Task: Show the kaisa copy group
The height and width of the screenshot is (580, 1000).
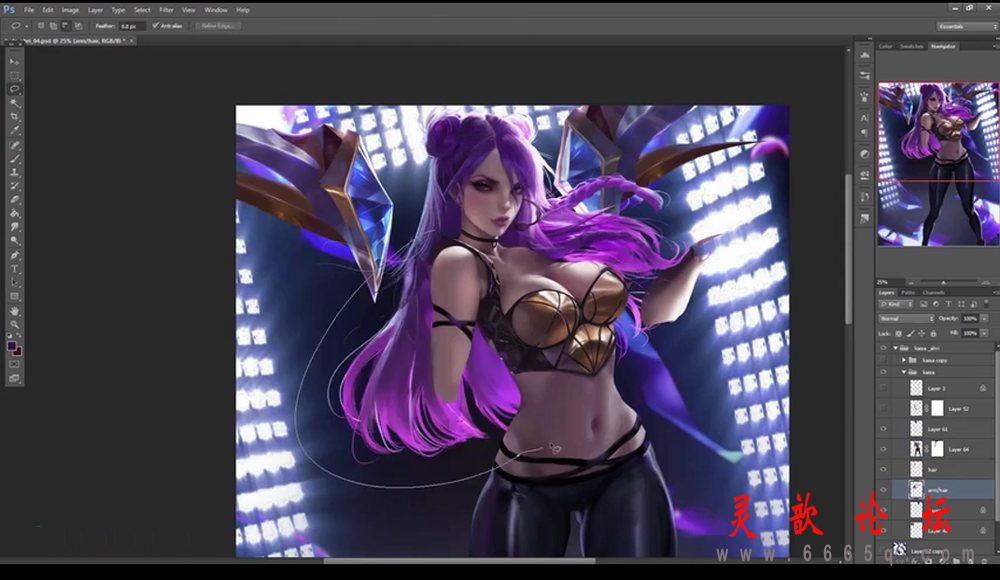Action: (x=883, y=360)
